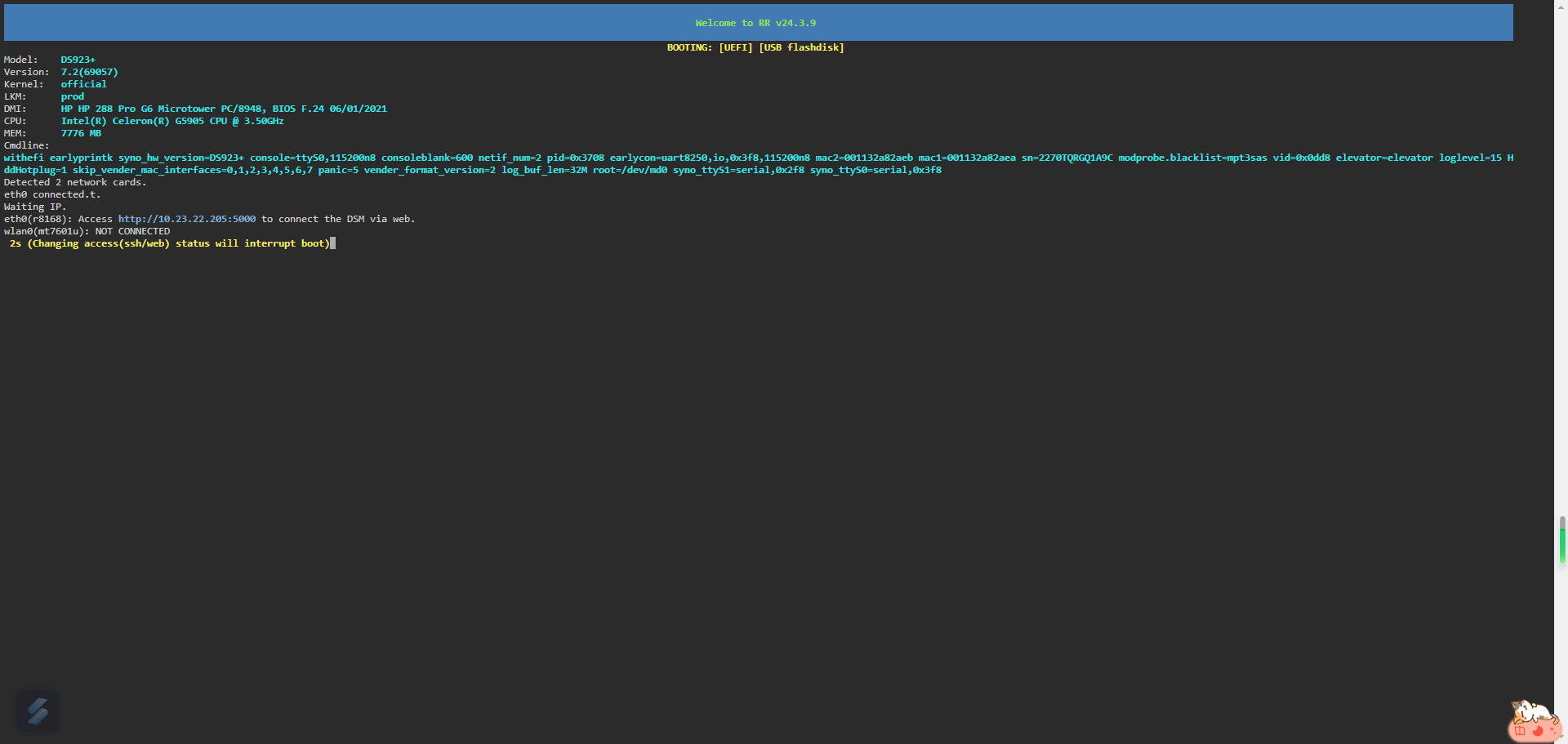Click the eth0 connected line

(x=52, y=194)
